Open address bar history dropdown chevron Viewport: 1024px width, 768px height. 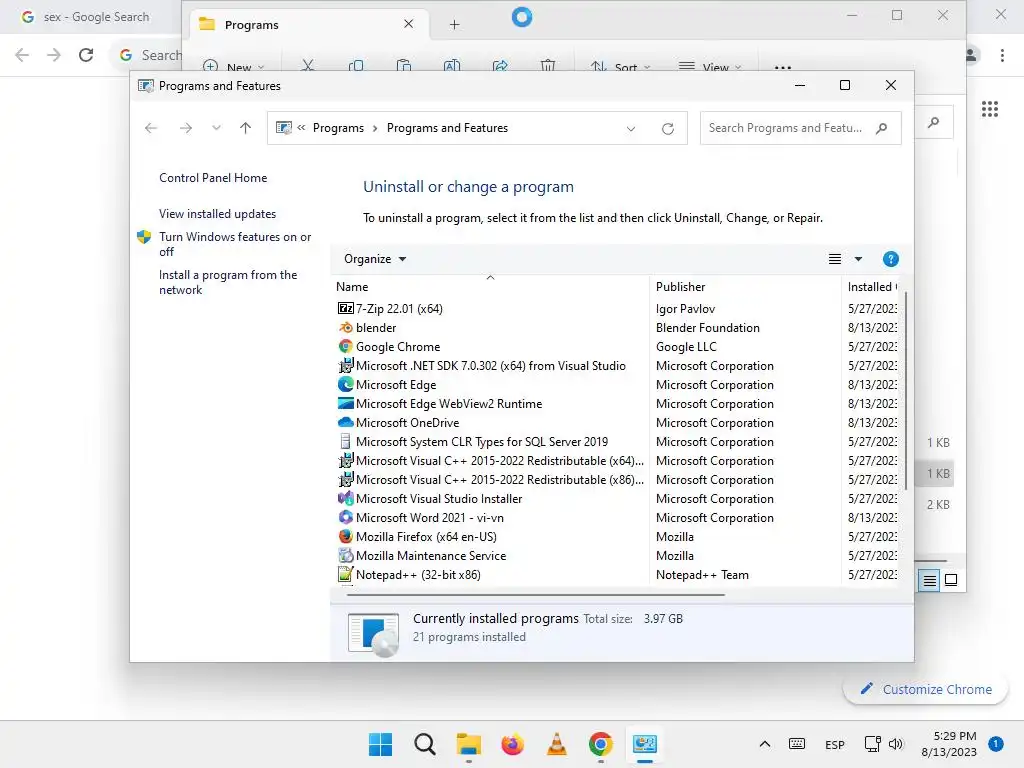click(x=631, y=129)
